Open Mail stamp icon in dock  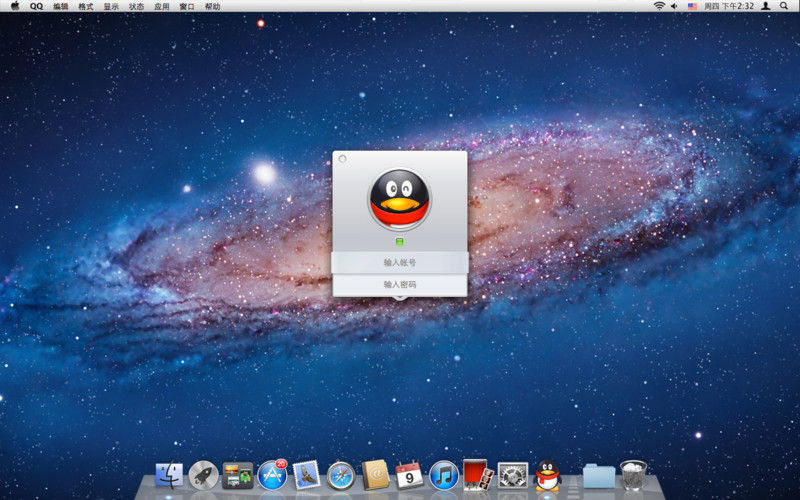pyautogui.click(x=307, y=475)
